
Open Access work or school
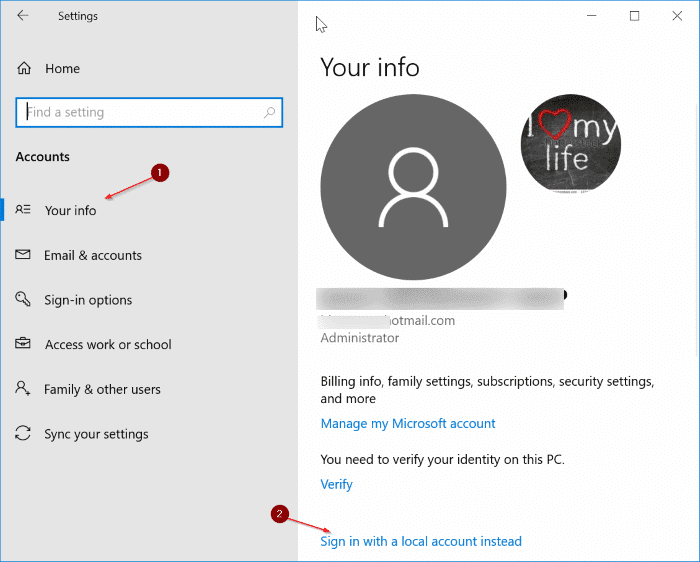pyautogui.click(x=108, y=345)
